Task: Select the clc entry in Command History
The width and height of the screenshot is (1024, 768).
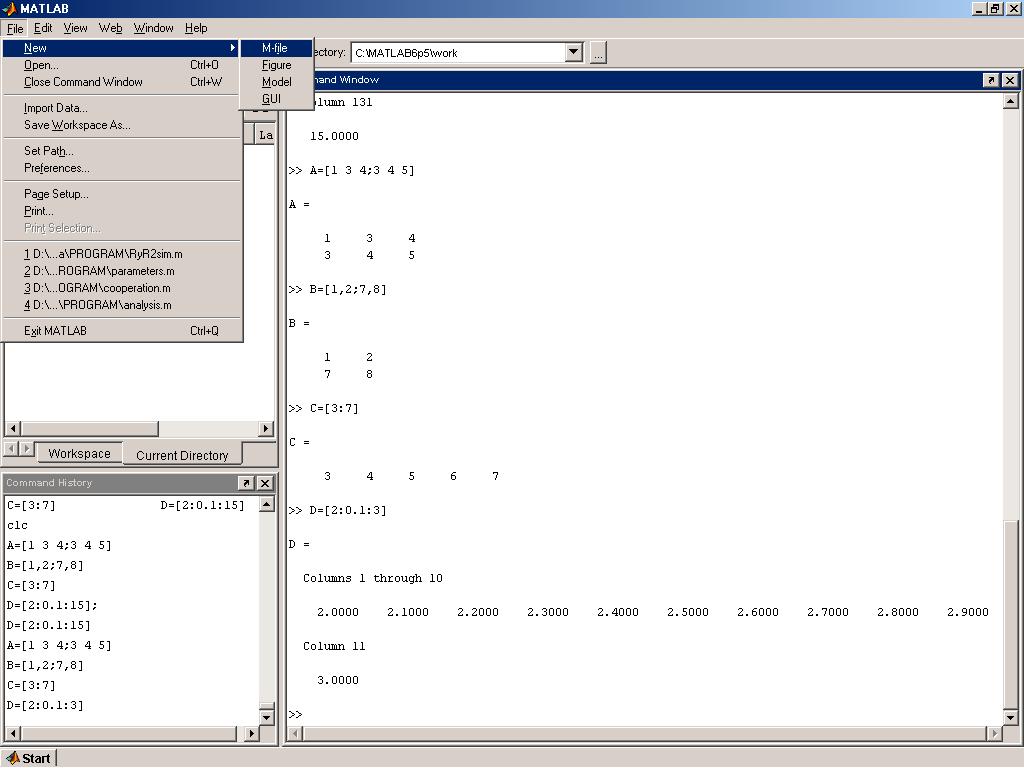Action: click(x=18, y=525)
